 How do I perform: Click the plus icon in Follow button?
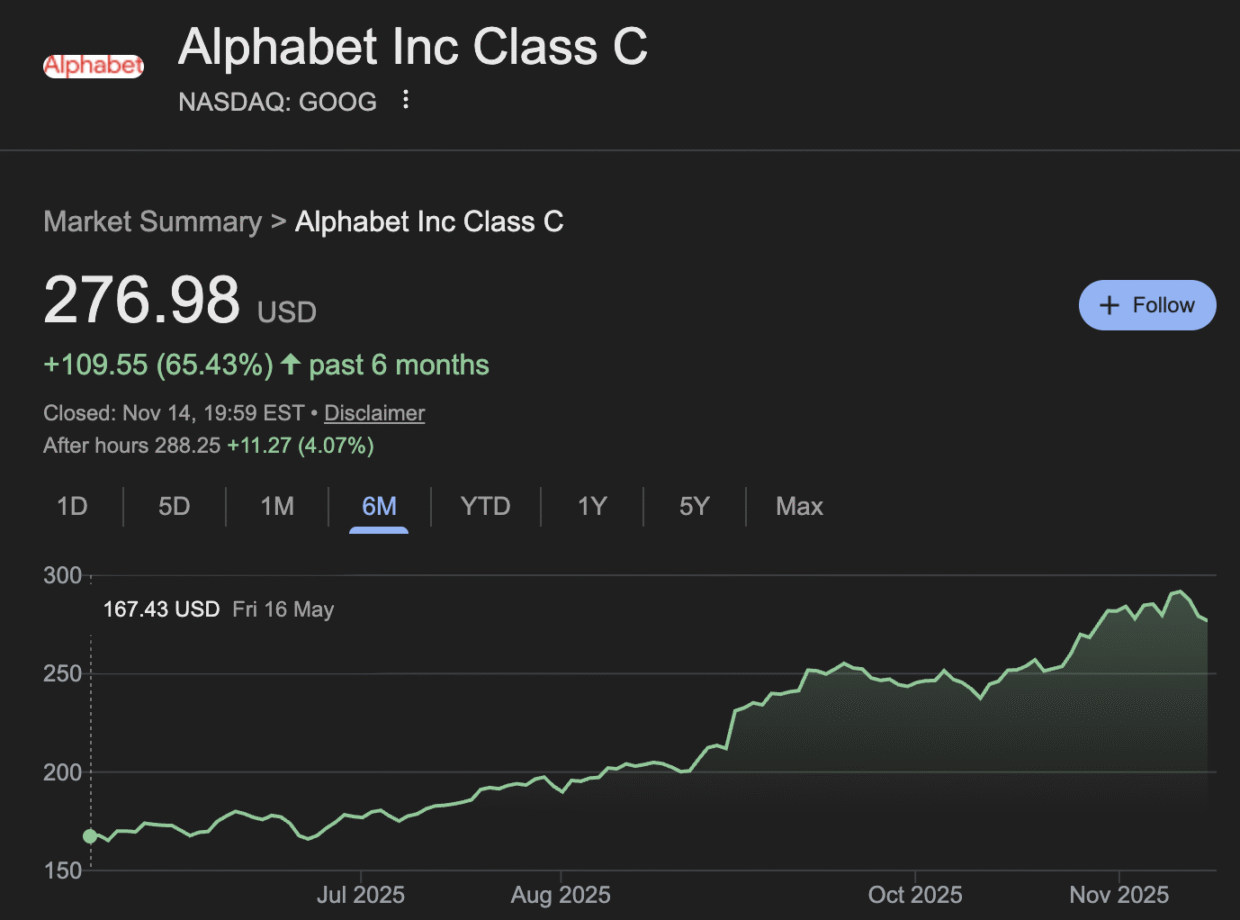[x=1109, y=306]
